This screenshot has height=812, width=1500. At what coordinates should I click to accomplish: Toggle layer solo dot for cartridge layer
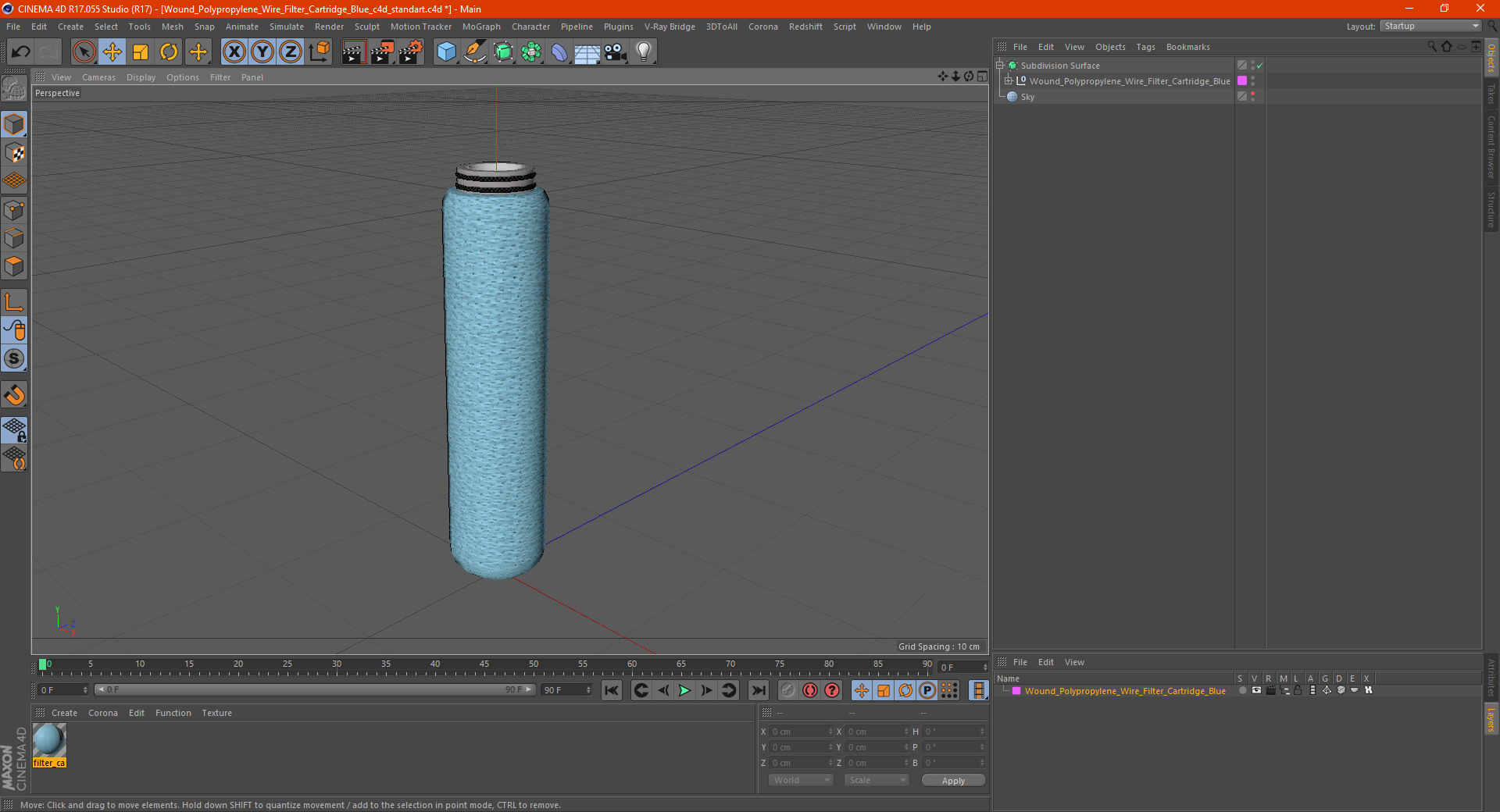tap(1242, 690)
